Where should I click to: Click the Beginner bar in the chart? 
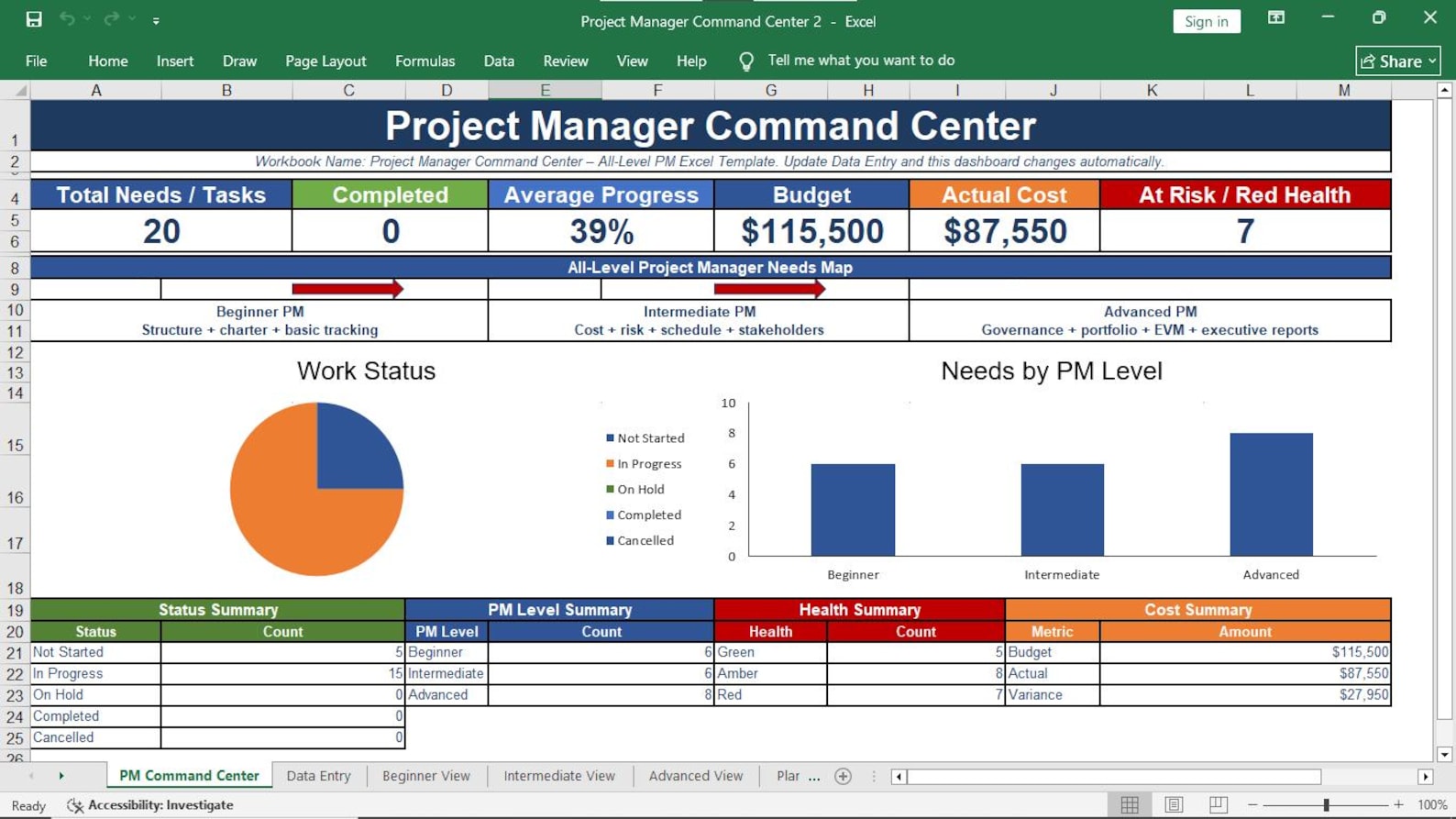point(853,510)
